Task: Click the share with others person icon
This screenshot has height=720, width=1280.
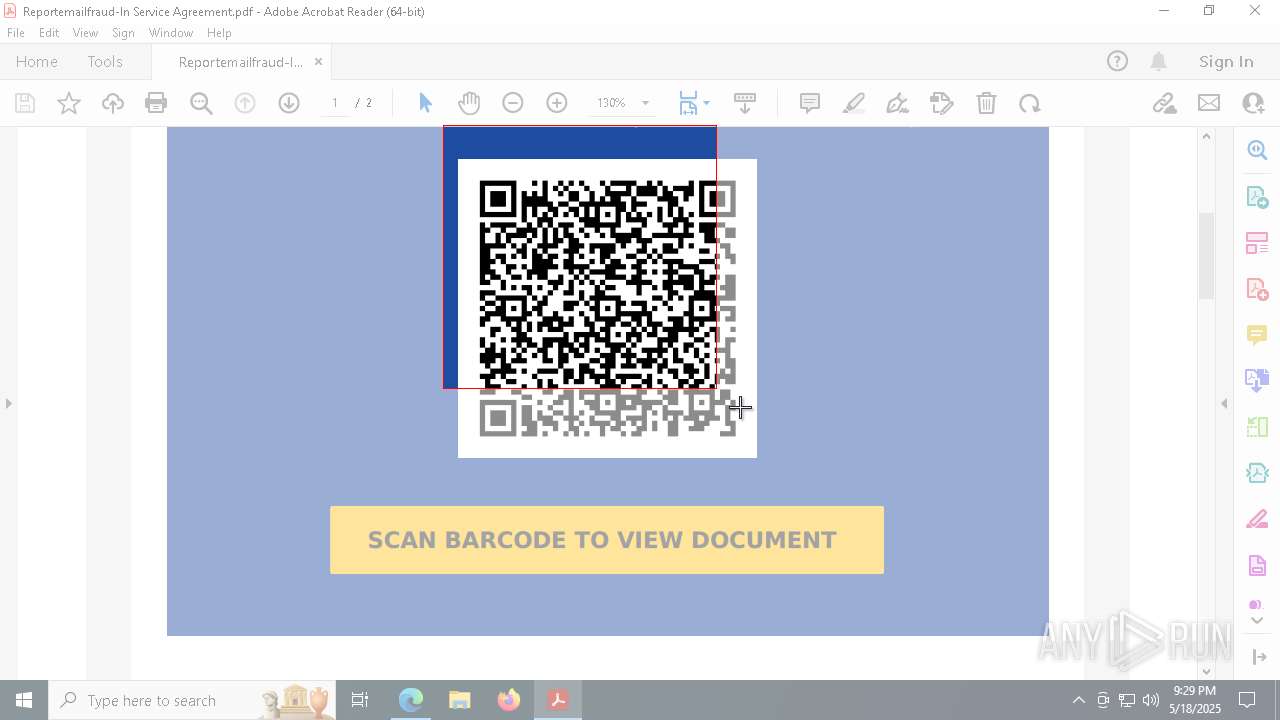Action: (1253, 103)
